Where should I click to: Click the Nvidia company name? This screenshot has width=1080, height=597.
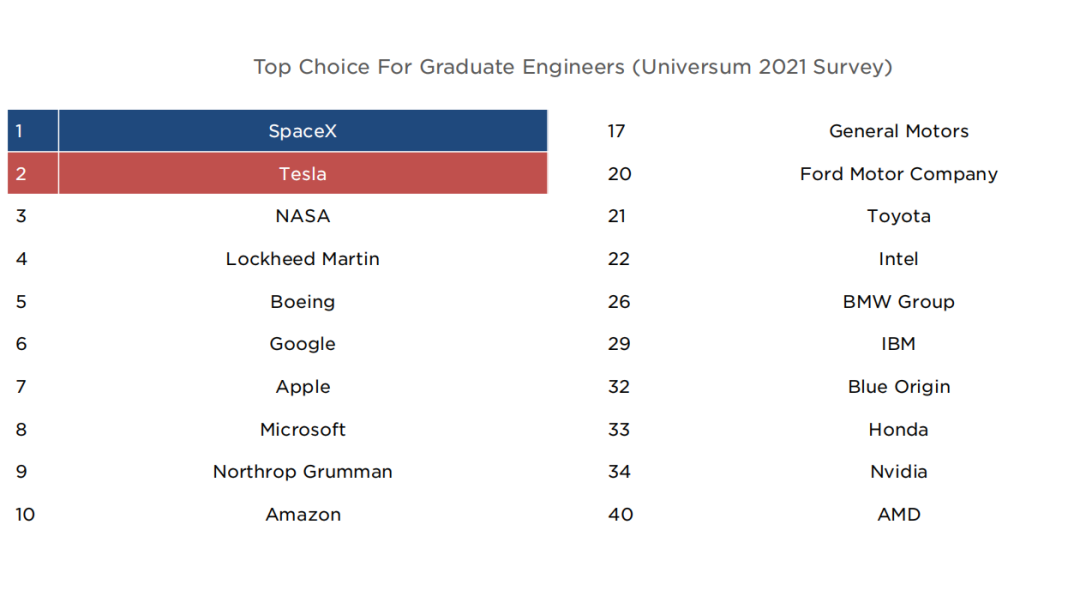[898, 472]
